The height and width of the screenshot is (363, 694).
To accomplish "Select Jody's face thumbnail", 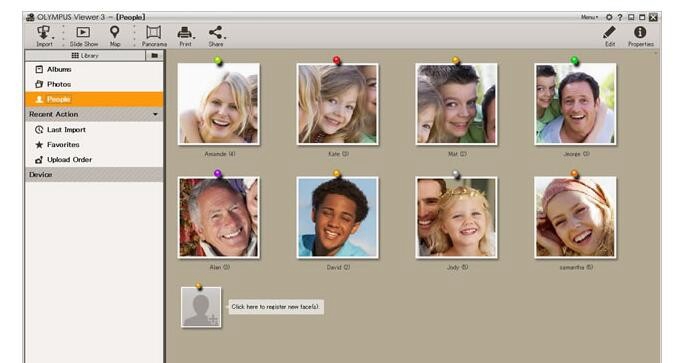I will [456, 217].
